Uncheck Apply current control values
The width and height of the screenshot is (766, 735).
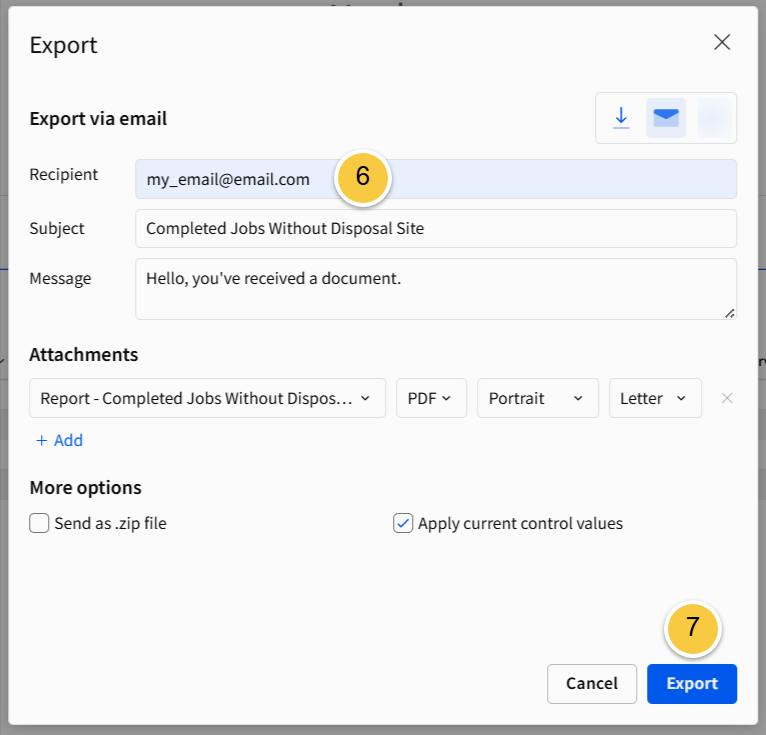(403, 523)
